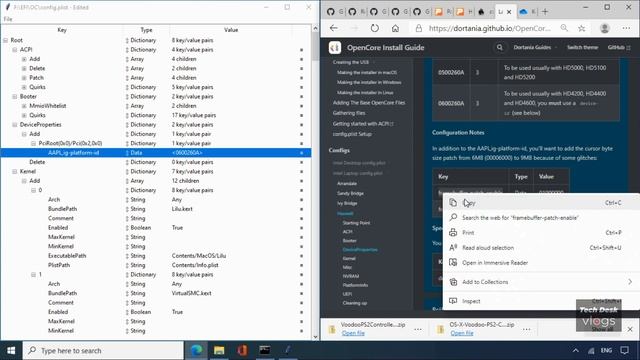Open the notification center icon

tap(624, 350)
